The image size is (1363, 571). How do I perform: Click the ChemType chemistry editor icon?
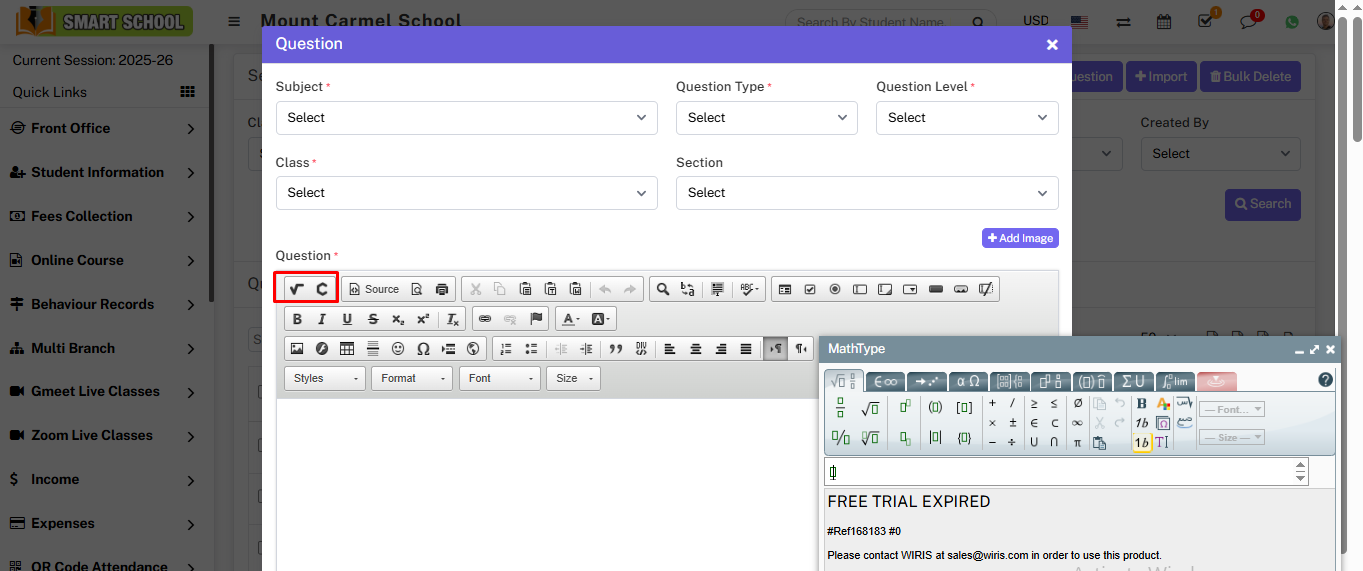(322, 289)
